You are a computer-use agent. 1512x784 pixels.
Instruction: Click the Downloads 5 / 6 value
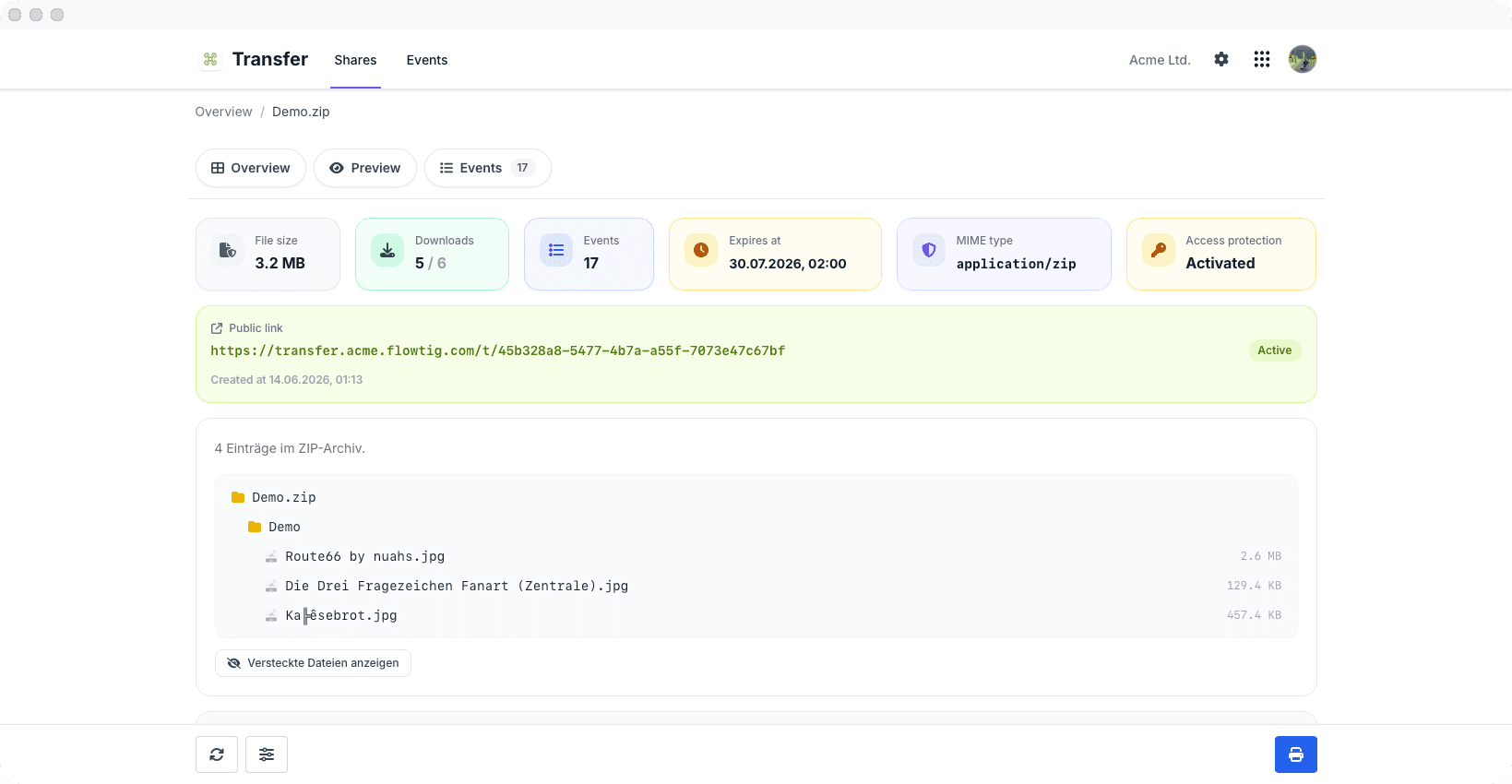pyautogui.click(x=431, y=263)
